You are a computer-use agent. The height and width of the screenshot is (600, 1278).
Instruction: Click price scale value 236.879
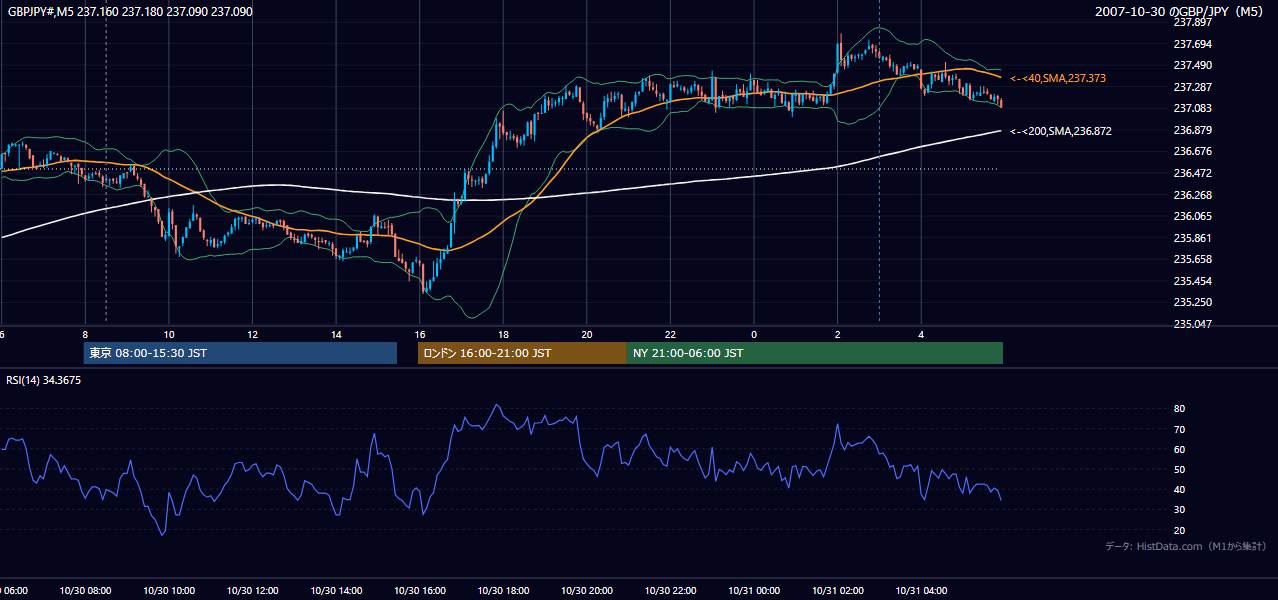tap(1191, 130)
